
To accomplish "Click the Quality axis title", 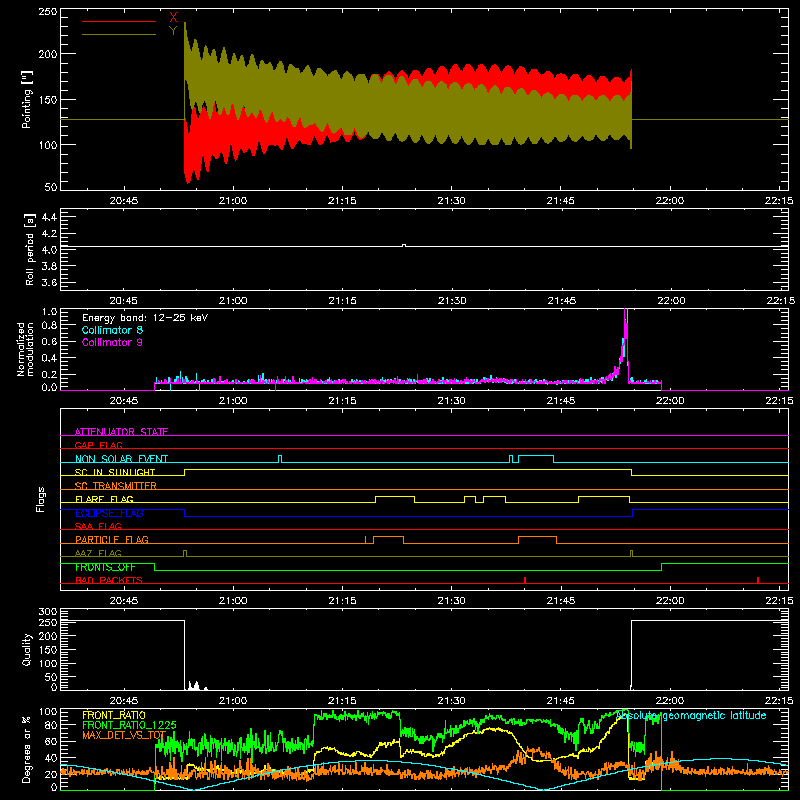I will pos(27,649).
